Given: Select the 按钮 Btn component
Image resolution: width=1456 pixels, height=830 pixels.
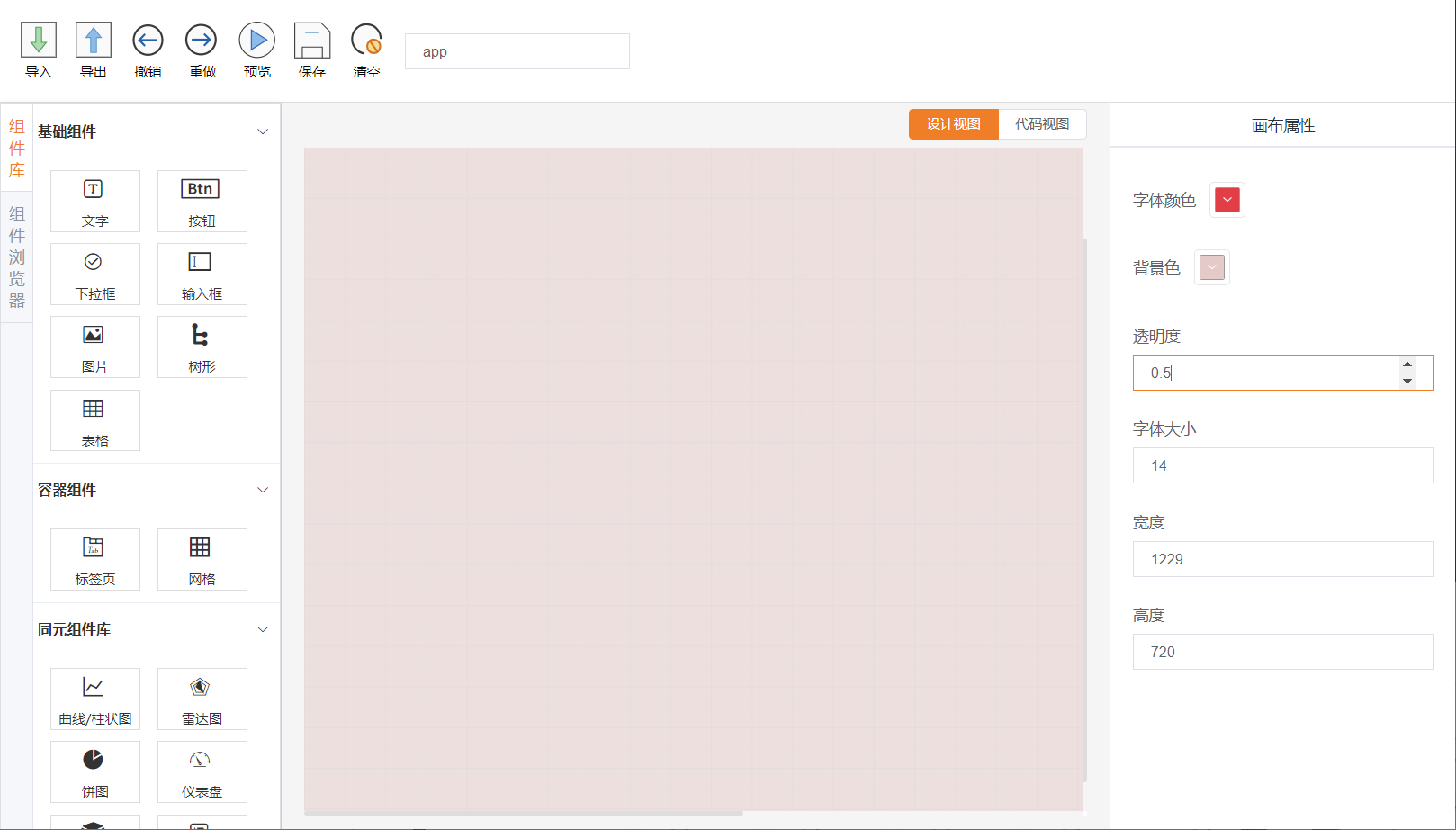Looking at the screenshot, I should (202, 202).
